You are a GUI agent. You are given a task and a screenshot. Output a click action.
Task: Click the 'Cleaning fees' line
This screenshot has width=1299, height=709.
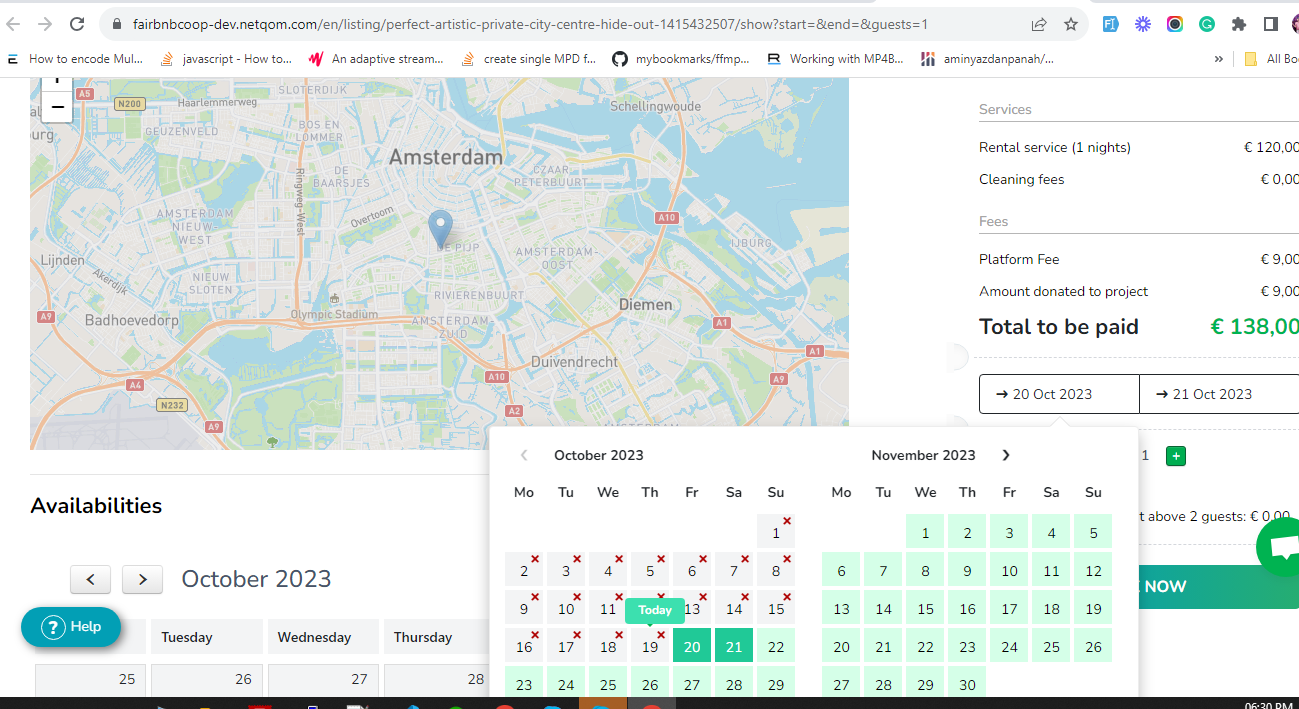click(x=1139, y=179)
